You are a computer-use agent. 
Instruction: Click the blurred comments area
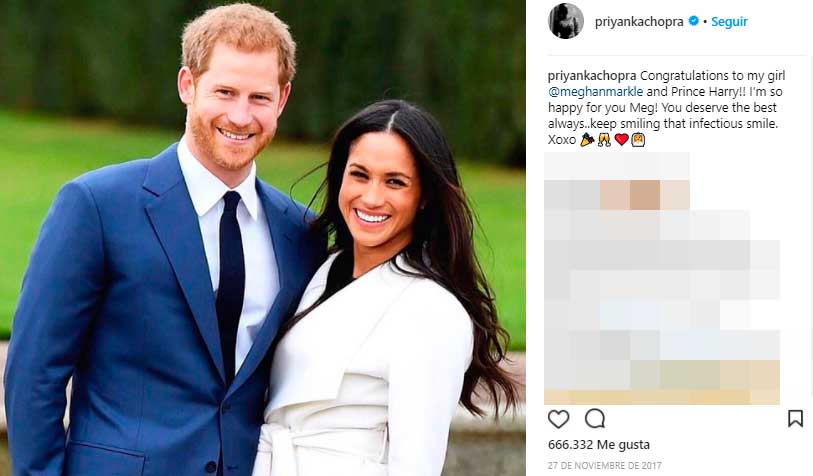(x=662, y=278)
